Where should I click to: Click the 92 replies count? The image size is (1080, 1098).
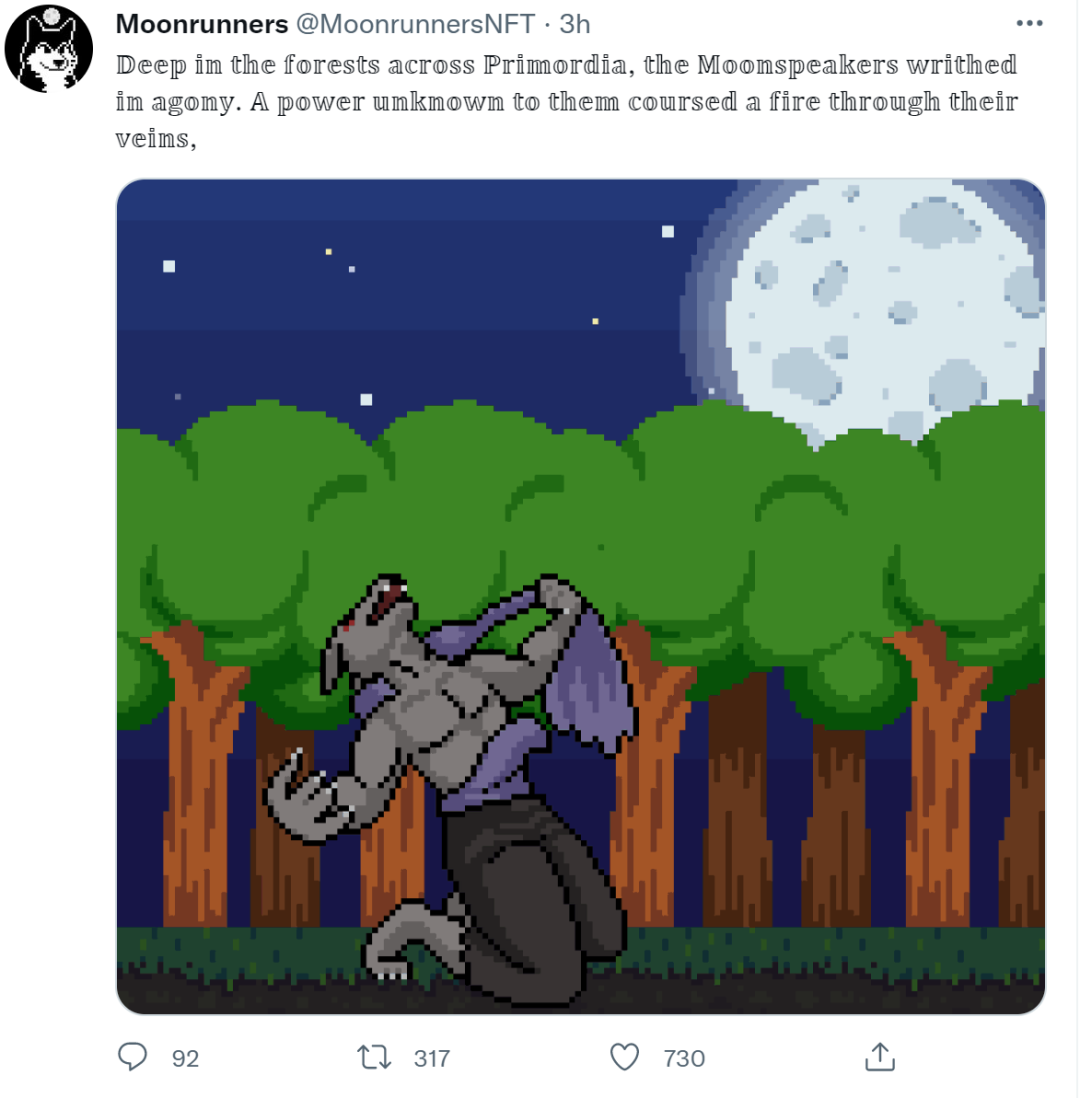pyautogui.click(x=186, y=1058)
